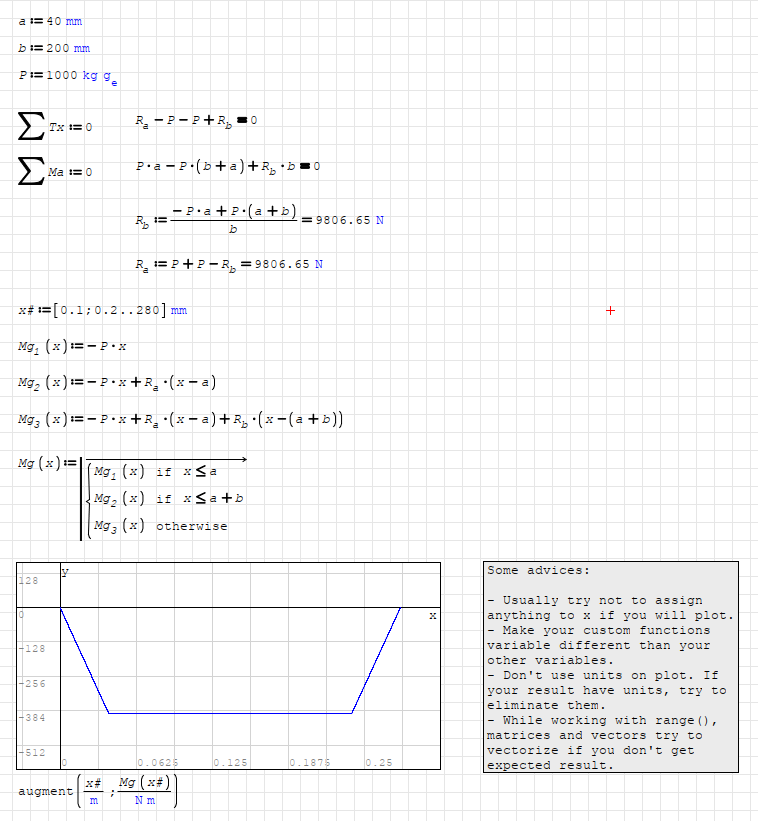Click the 'Some advices' text box
Viewport: 758px width, 821px height.
tap(610, 667)
